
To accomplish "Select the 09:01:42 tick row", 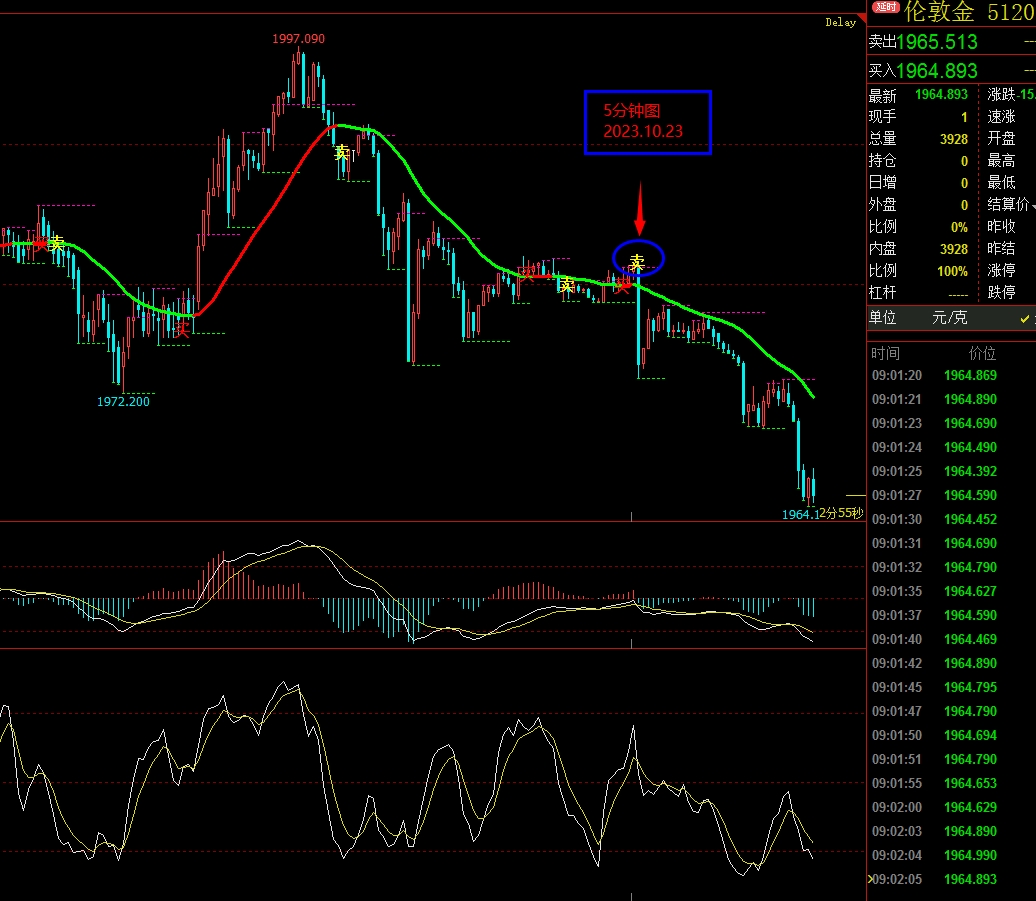I will coord(951,663).
